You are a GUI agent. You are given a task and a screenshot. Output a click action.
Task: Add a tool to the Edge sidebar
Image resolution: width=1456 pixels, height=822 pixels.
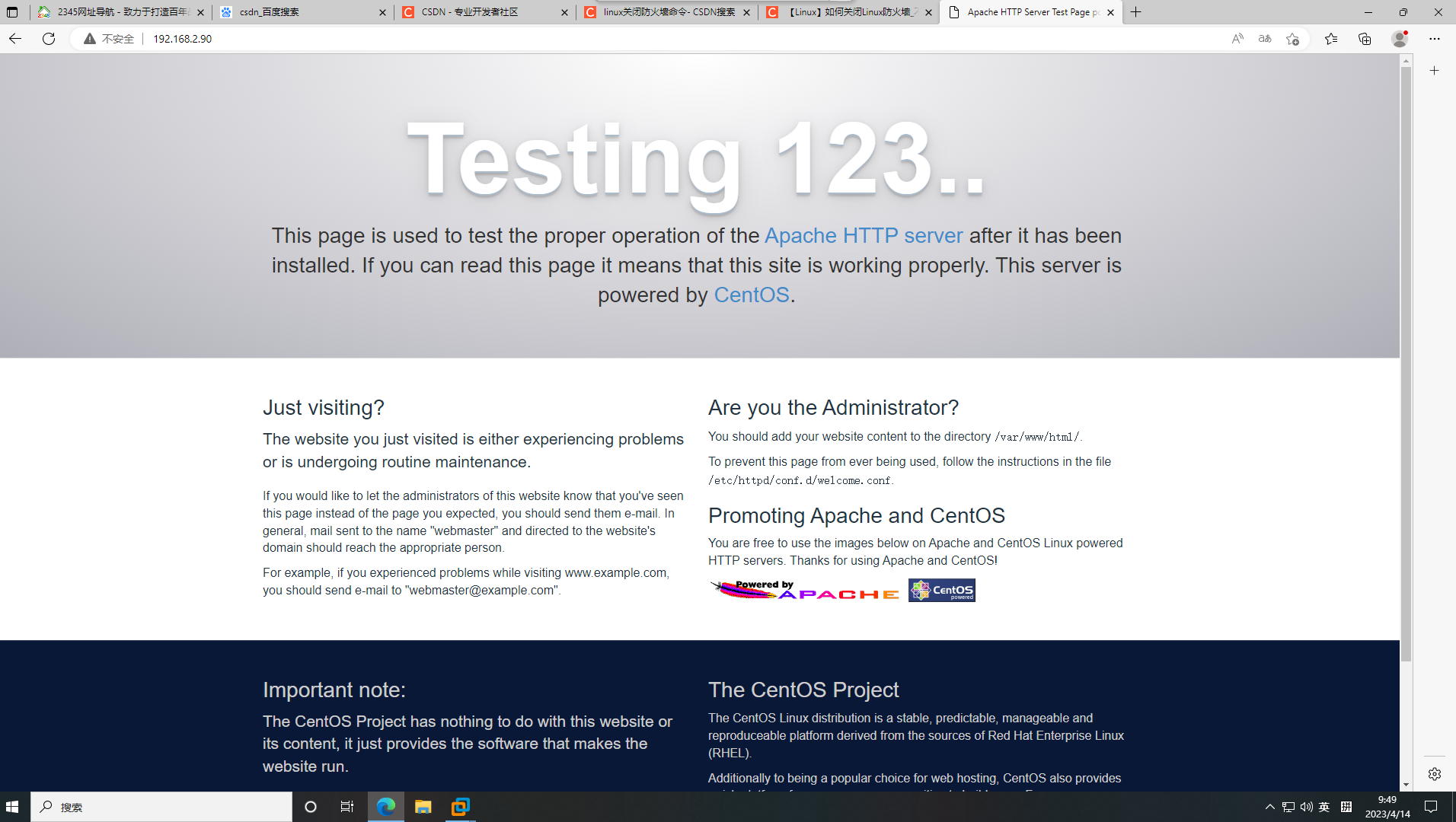pos(1435,71)
